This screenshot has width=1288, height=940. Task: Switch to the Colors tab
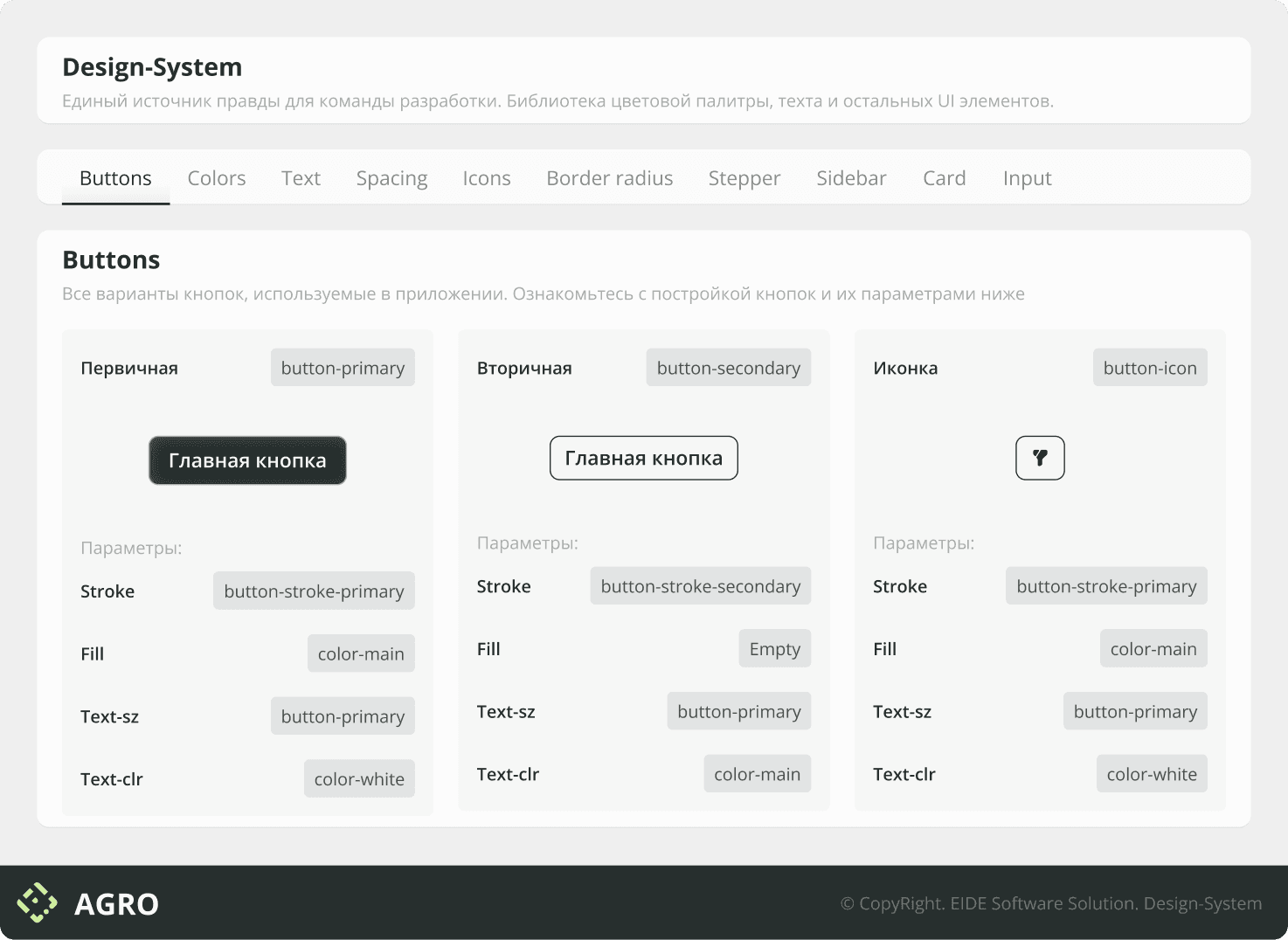pos(217,178)
